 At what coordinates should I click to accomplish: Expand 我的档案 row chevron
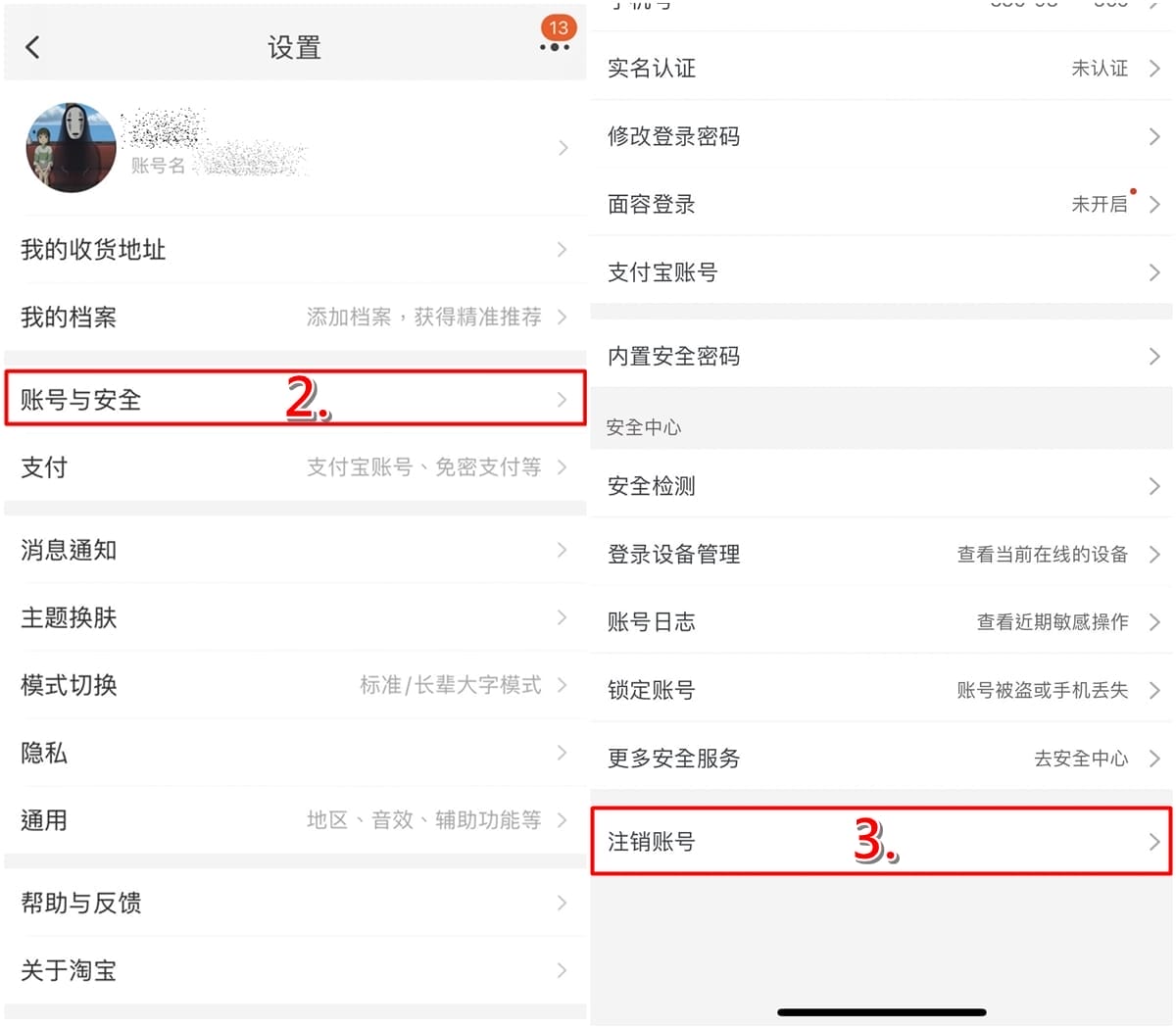click(562, 317)
